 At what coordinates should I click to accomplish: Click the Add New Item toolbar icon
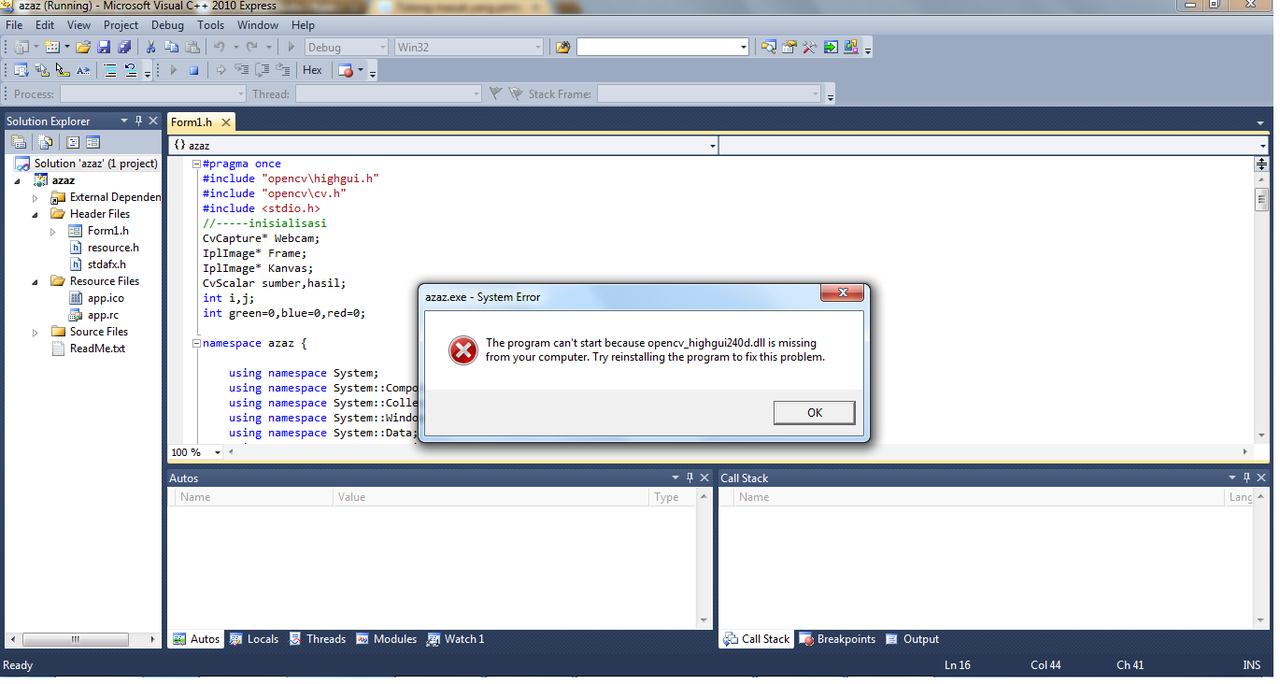tap(52, 47)
